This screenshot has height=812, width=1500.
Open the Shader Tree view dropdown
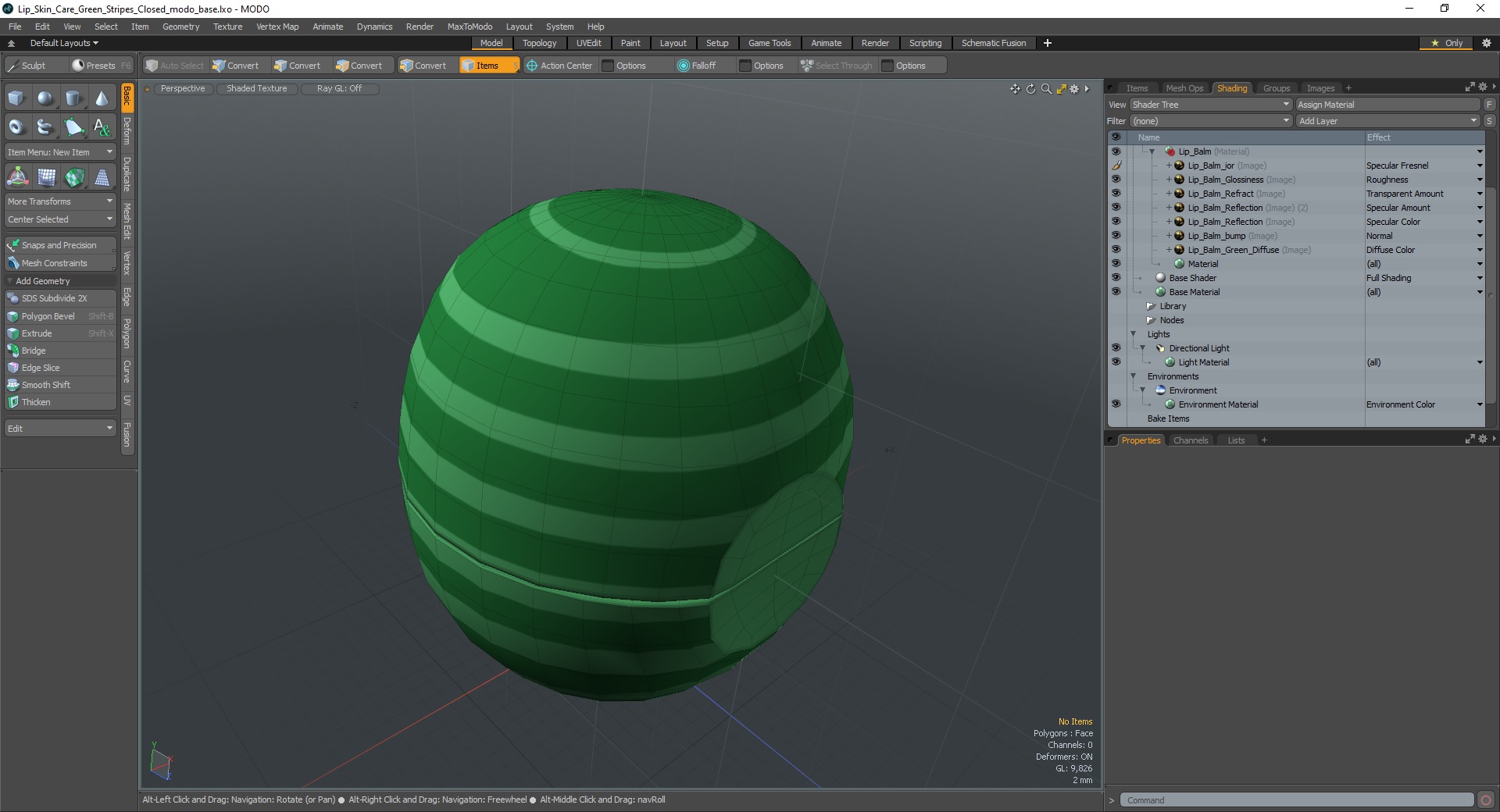click(x=1210, y=105)
